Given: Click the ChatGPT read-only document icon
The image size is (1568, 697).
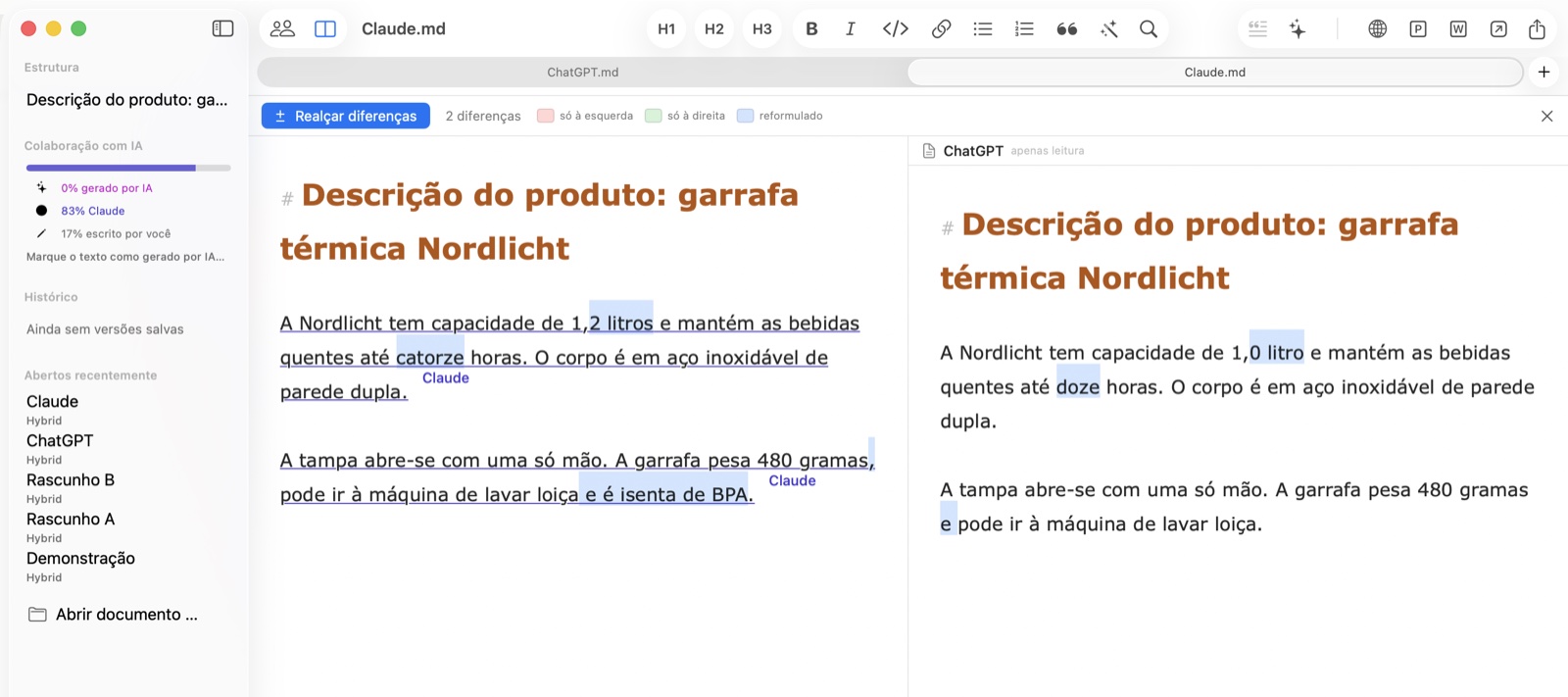Looking at the screenshot, I should (929, 151).
